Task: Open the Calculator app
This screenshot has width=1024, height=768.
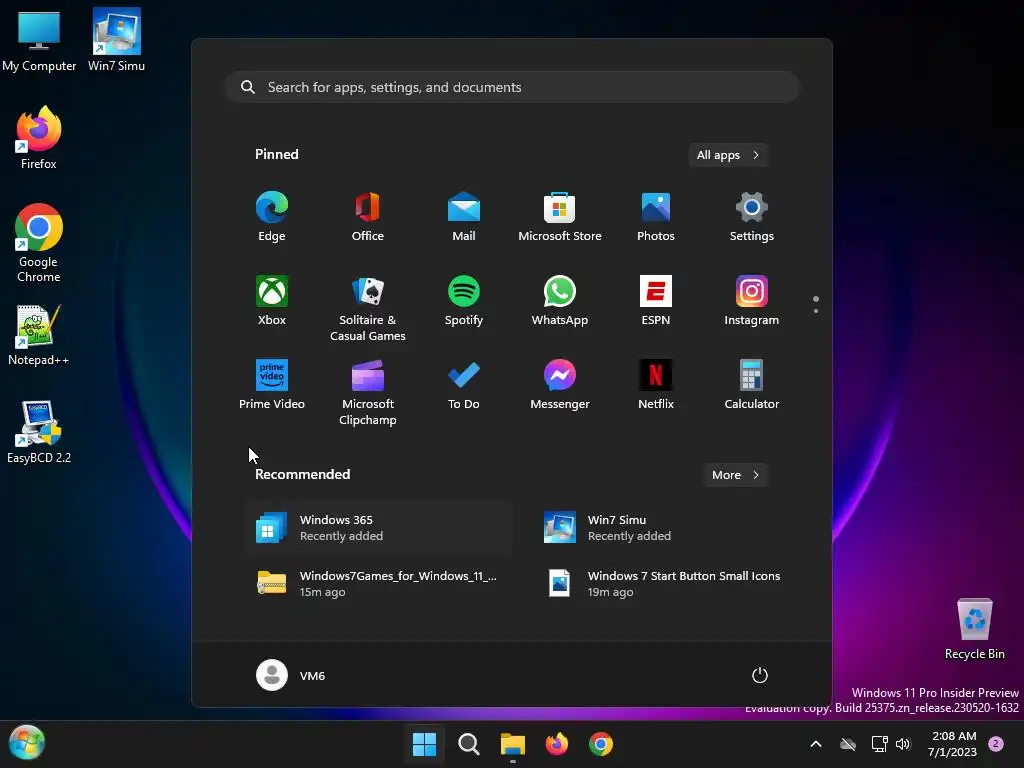Action: [752, 385]
